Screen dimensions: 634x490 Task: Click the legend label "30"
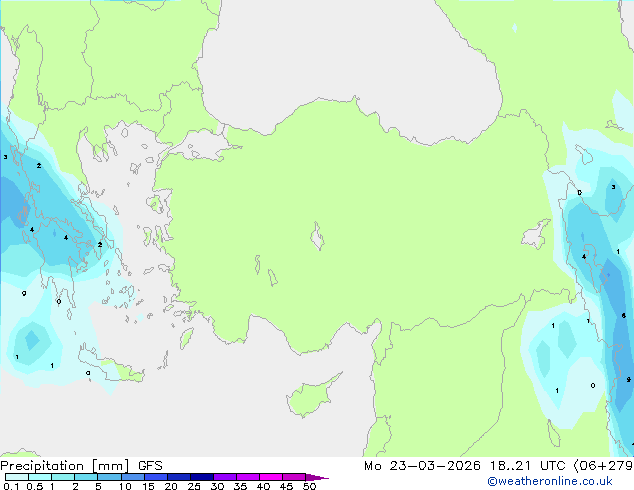217,486
